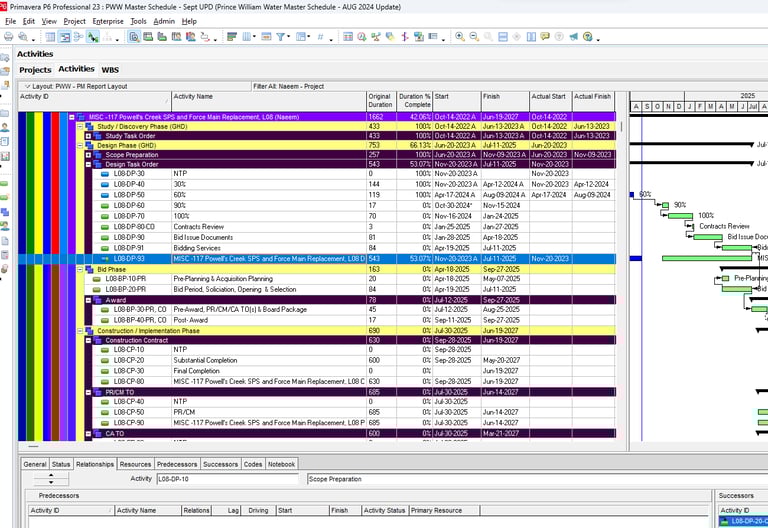
Task: Switch to the Projects tab
Action: click(x=35, y=70)
